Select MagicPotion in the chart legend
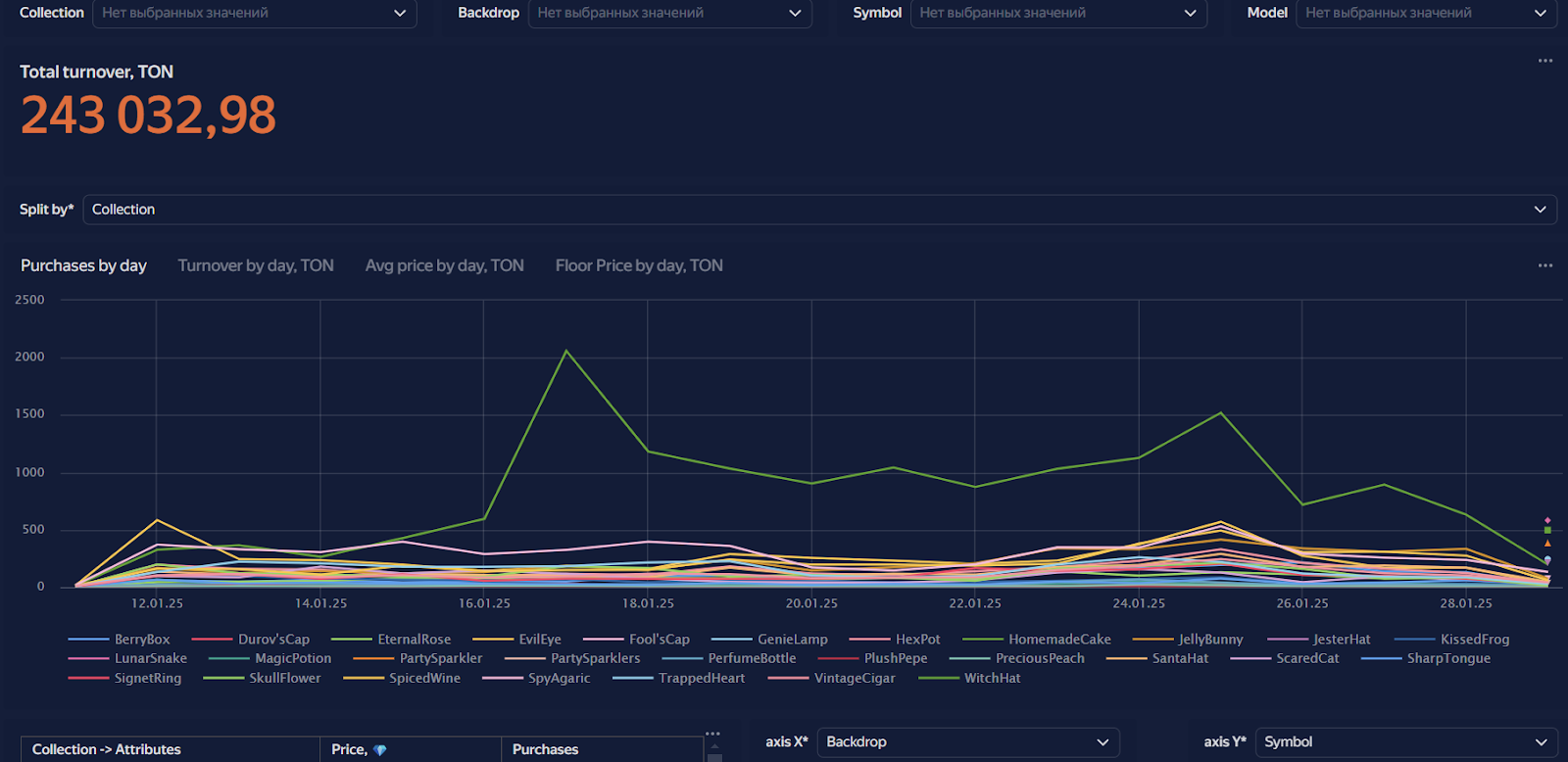Viewport: 1568px width, 762px height. (270, 658)
